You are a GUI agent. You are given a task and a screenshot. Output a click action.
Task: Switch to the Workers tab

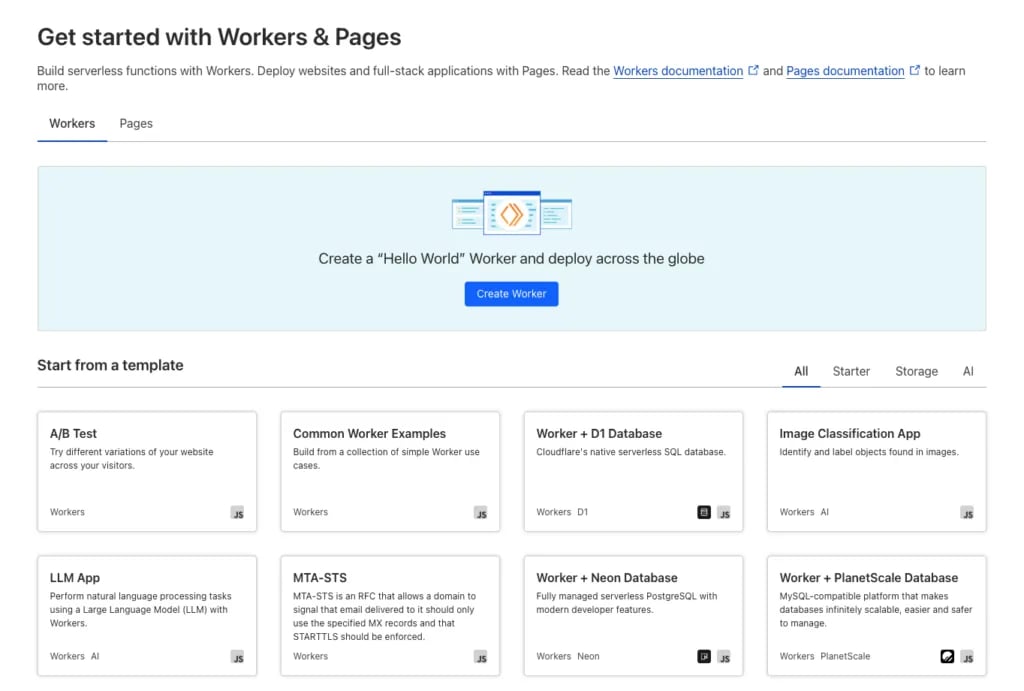point(72,123)
